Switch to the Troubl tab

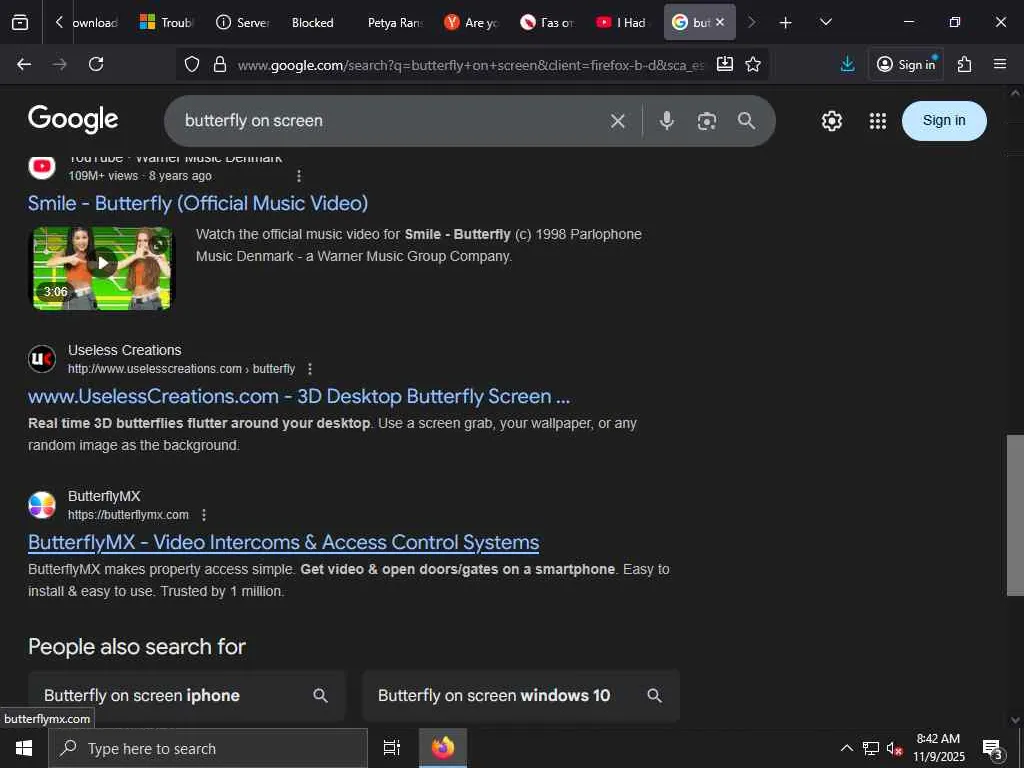pyautogui.click(x=167, y=22)
